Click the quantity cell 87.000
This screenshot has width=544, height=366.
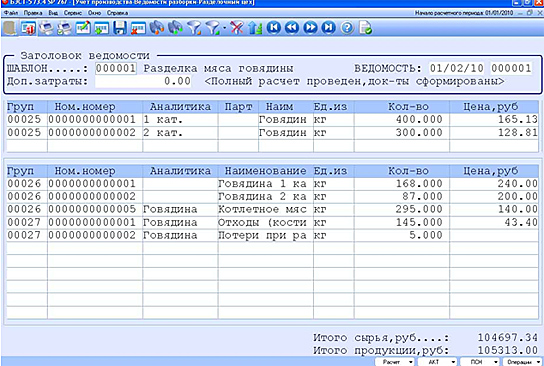tap(402, 196)
